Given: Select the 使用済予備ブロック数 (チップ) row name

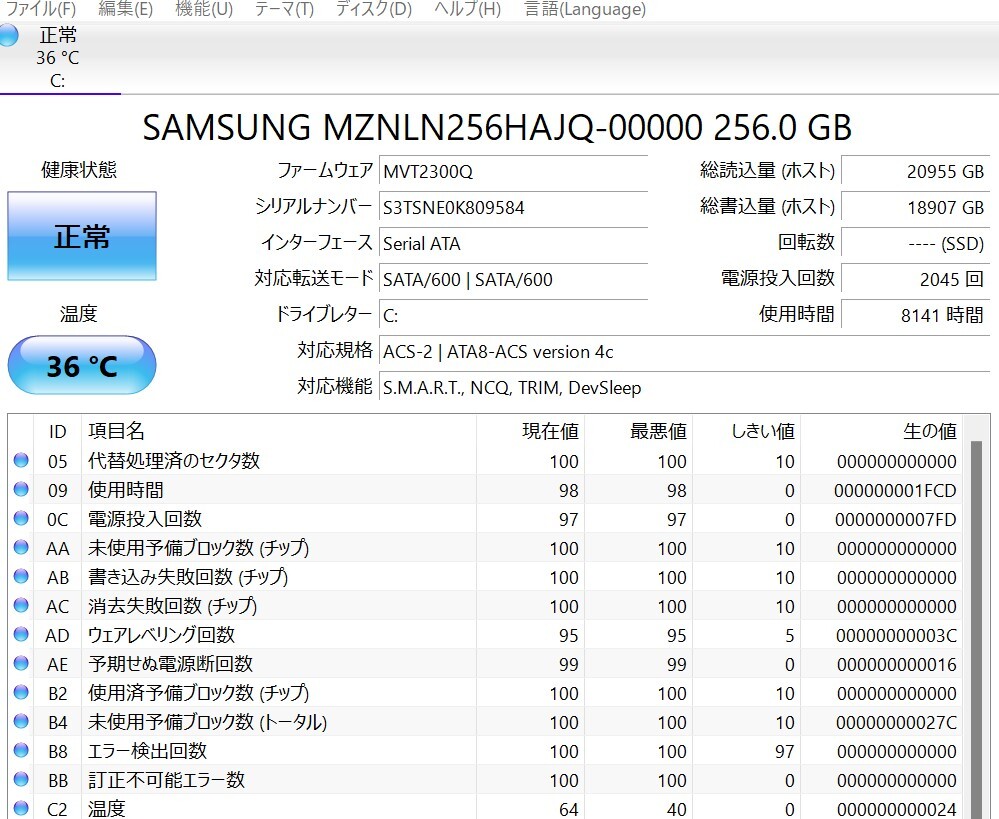Looking at the screenshot, I should tap(199, 692).
